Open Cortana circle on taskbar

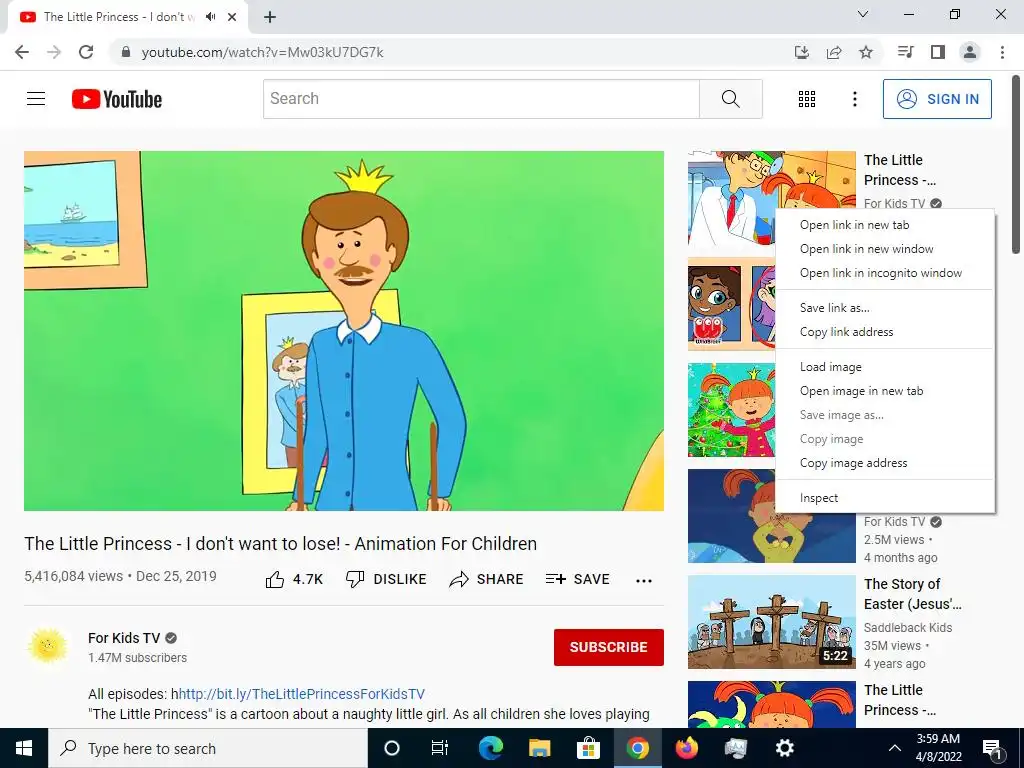click(392, 748)
